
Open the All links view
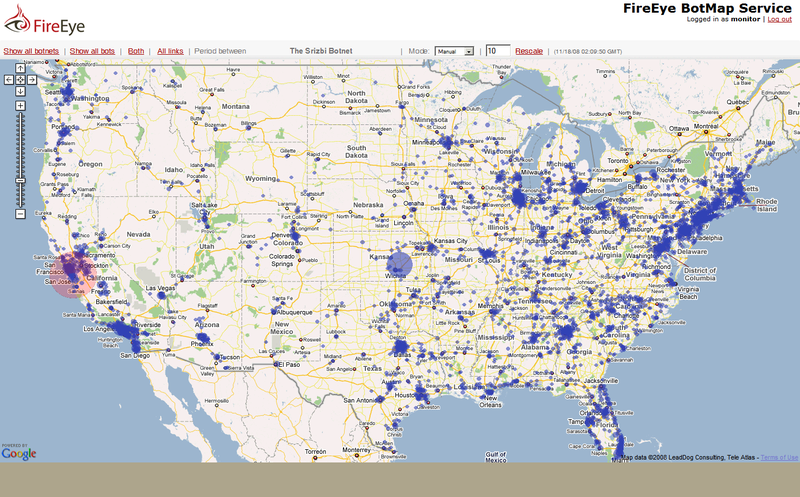pyautogui.click(x=170, y=51)
